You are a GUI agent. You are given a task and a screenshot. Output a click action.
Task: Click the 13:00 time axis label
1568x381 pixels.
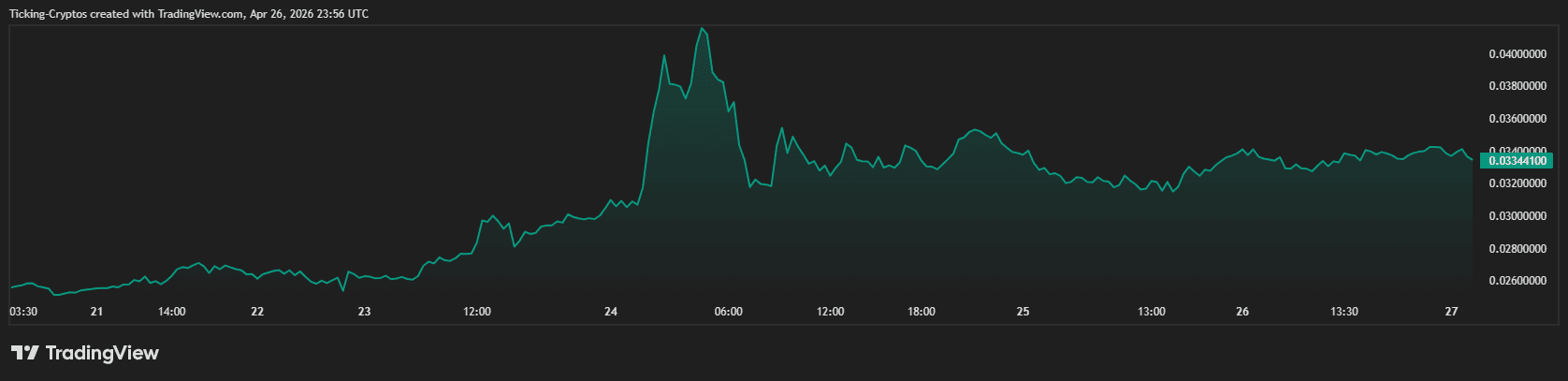[1152, 312]
